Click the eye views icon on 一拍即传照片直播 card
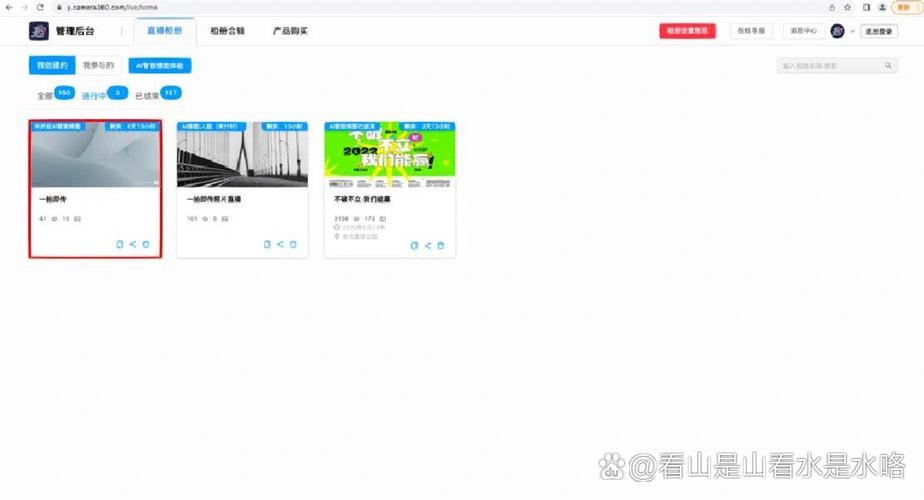 205,219
